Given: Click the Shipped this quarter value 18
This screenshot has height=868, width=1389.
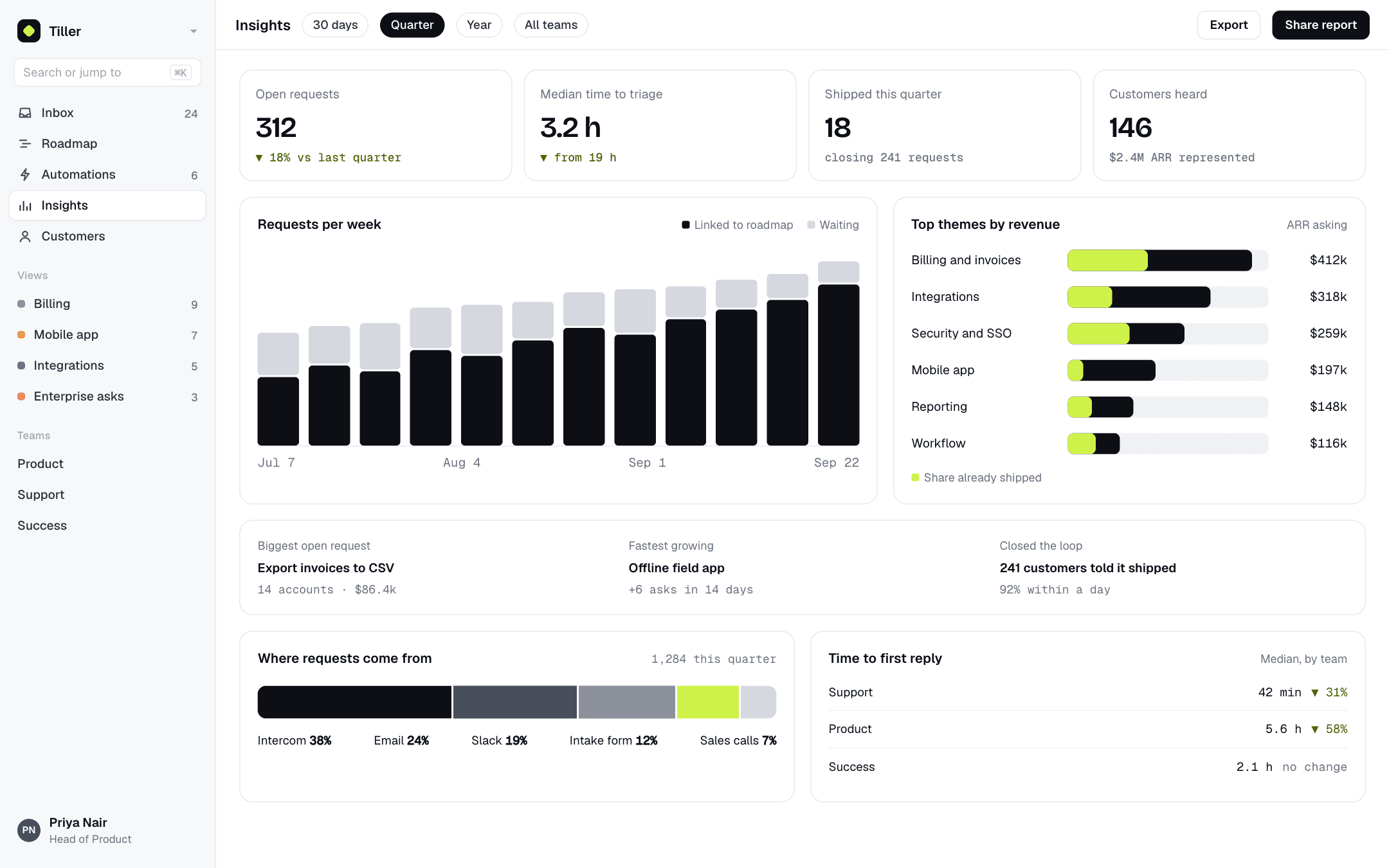Looking at the screenshot, I should click(x=838, y=127).
